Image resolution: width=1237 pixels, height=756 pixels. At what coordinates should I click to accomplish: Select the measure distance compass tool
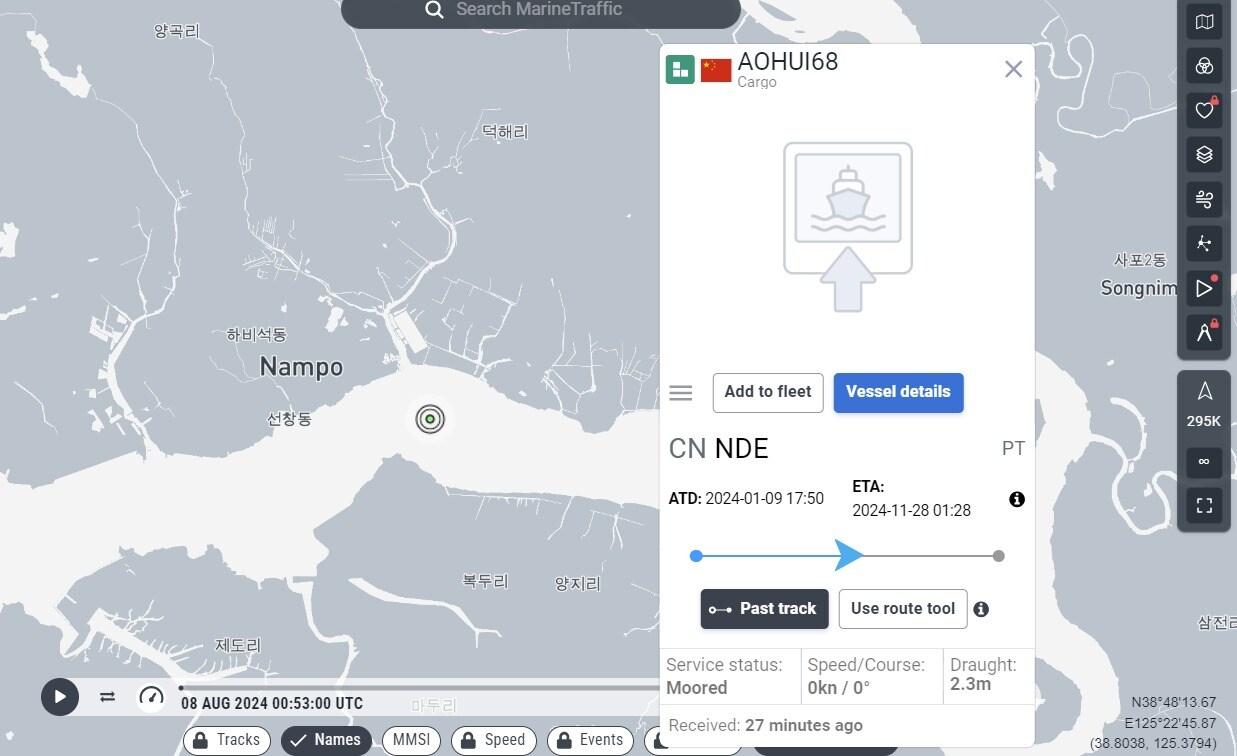pos(1204,333)
